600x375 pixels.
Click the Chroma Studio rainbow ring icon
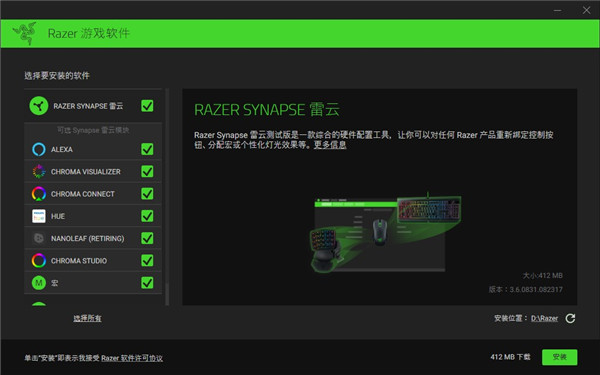(39, 261)
